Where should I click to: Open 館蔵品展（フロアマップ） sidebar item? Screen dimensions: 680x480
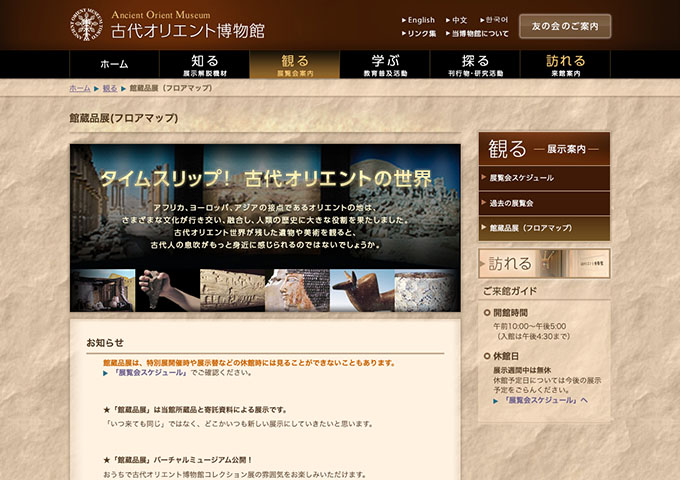[544, 228]
